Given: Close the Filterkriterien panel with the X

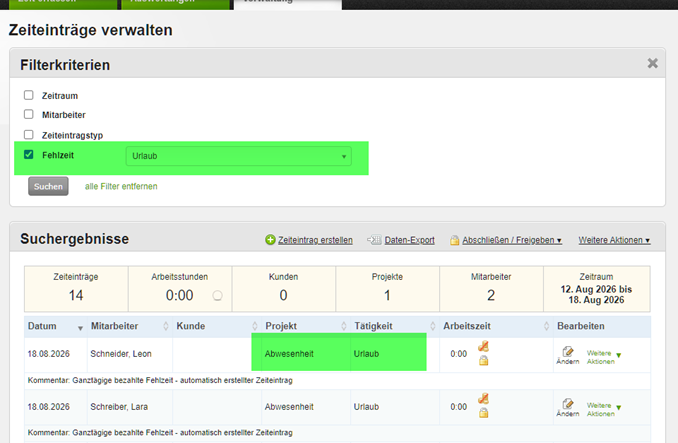Looking at the screenshot, I should [x=652, y=64].
